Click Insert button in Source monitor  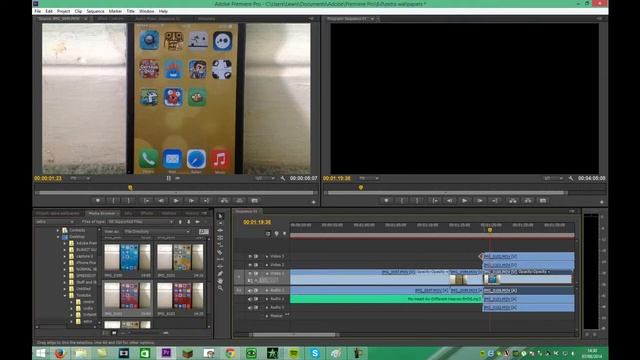point(224,200)
